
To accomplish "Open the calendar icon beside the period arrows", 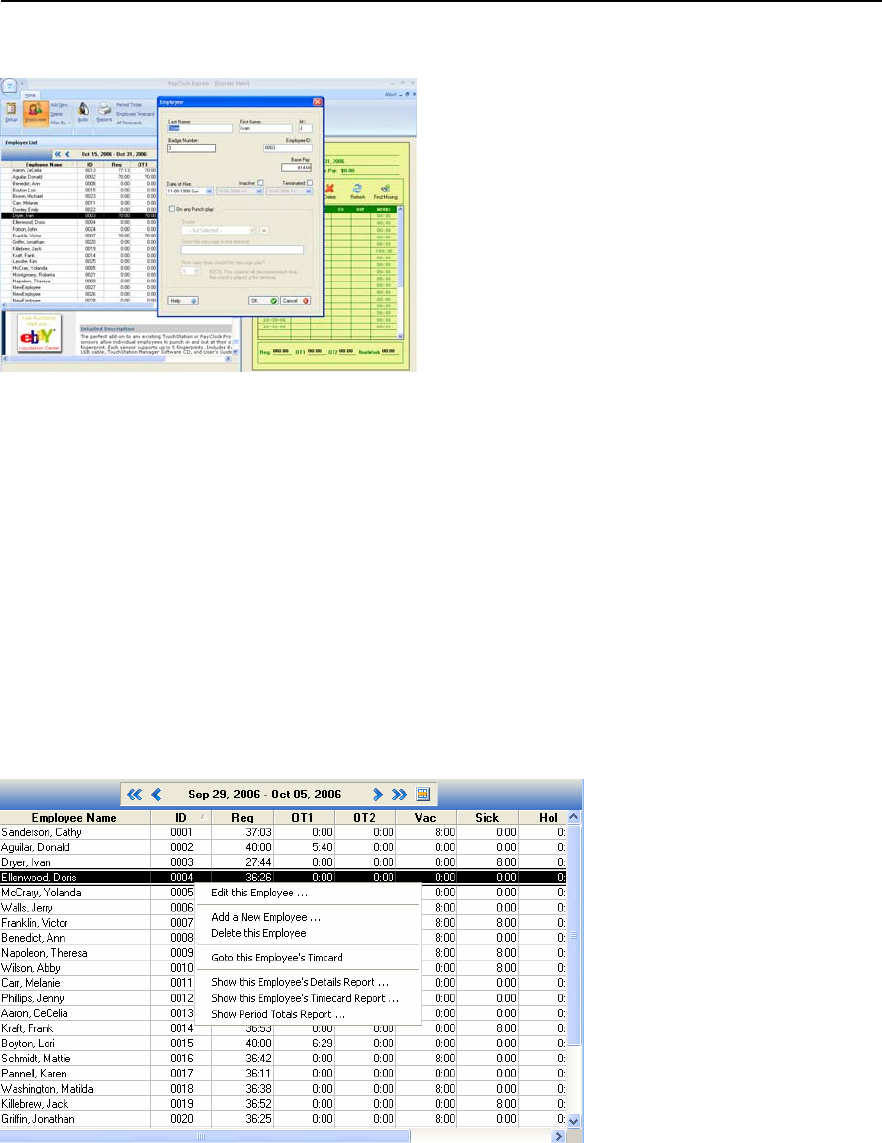I will (x=423, y=795).
